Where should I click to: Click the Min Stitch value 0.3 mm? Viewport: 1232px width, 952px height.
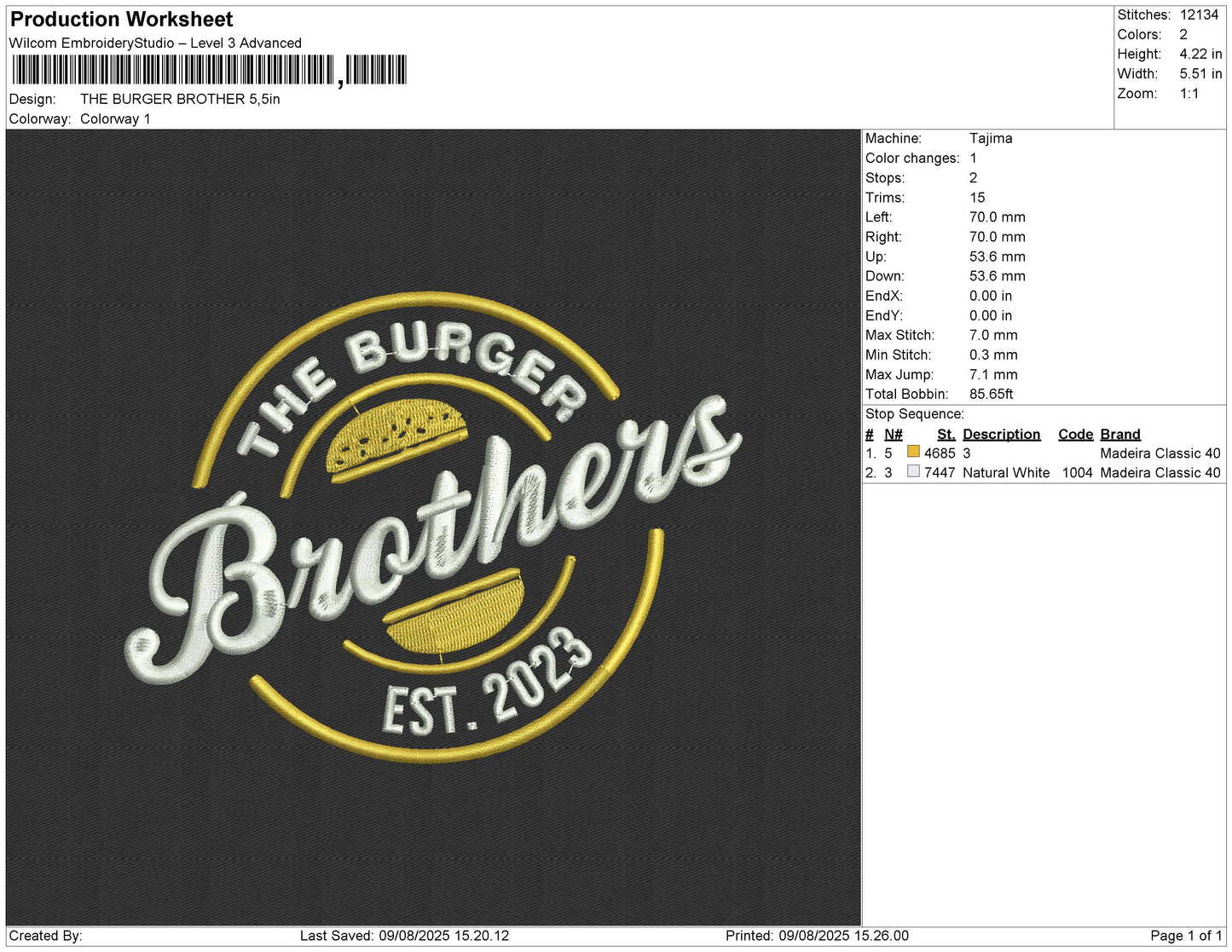993,355
